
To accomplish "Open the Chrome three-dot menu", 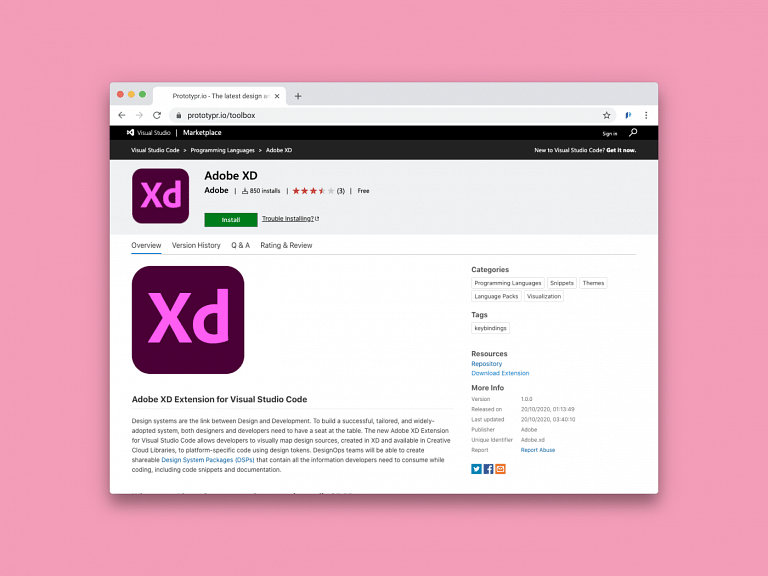I will pos(646,115).
